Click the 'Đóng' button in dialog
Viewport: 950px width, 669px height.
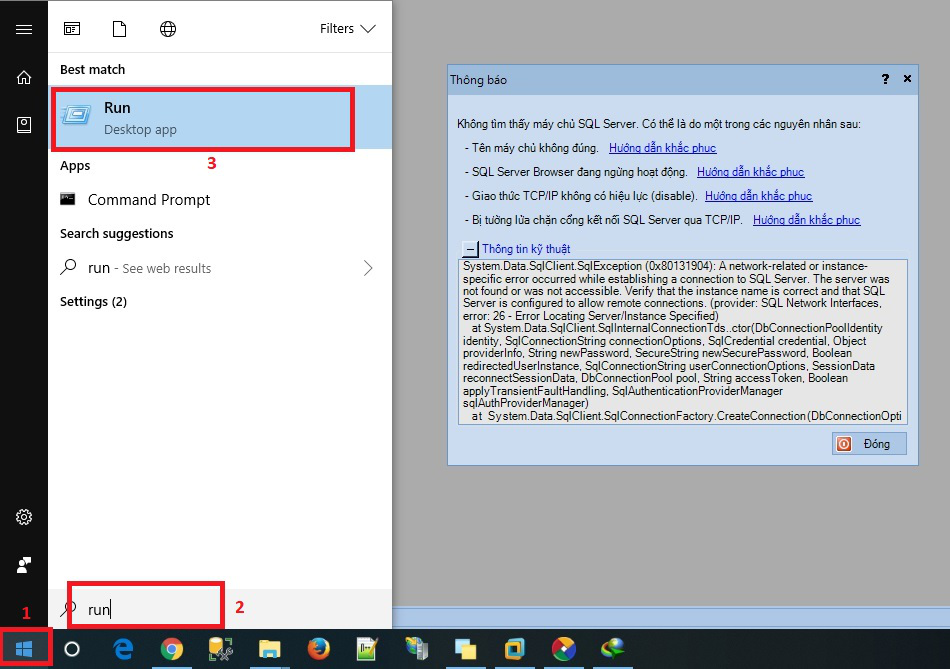tap(869, 444)
